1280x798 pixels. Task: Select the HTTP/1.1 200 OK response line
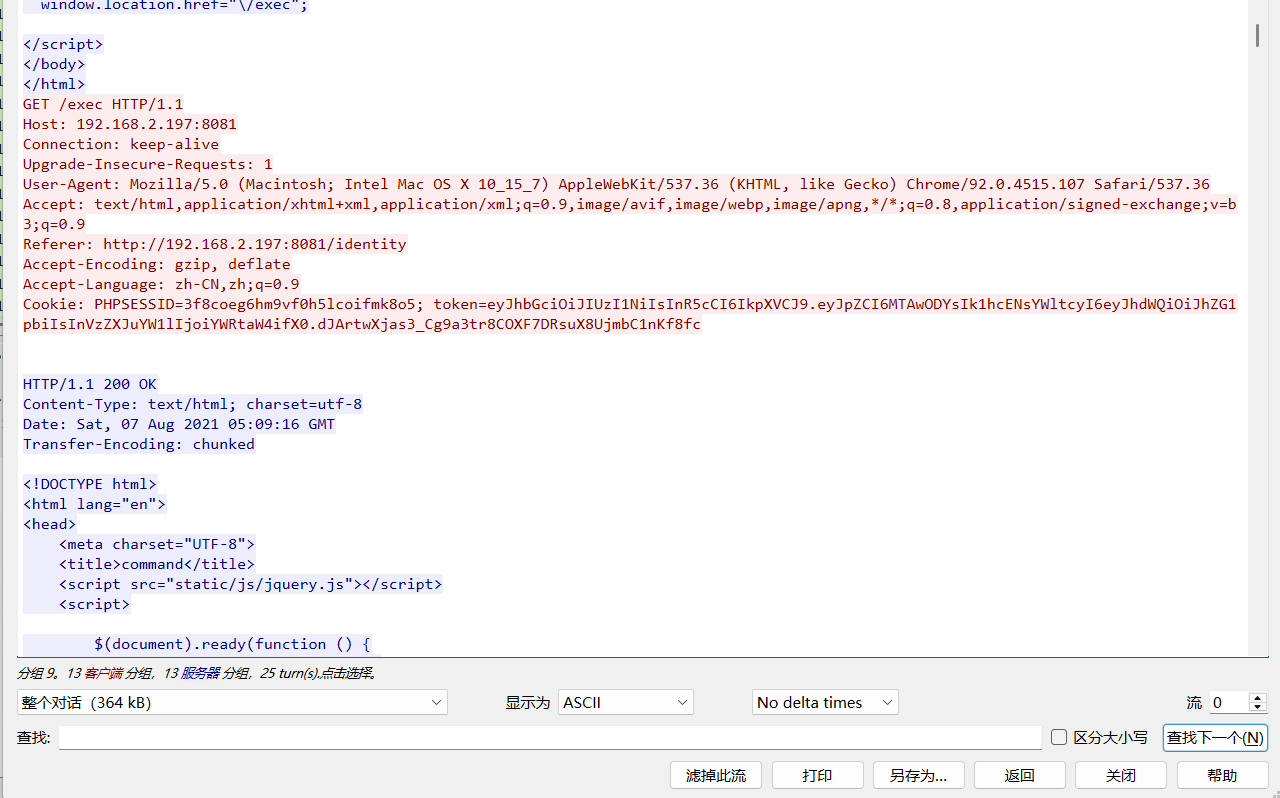(x=90, y=384)
